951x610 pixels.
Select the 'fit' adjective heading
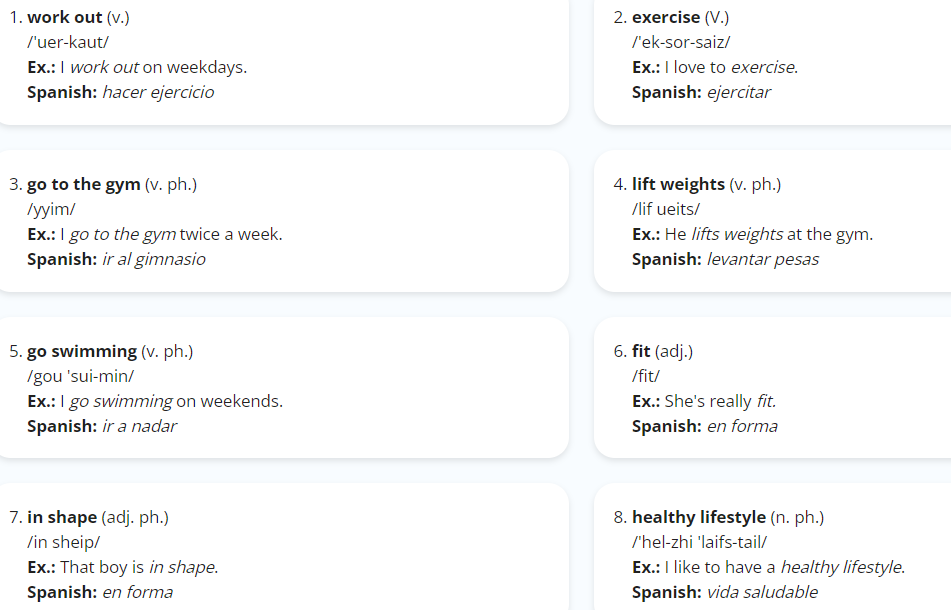coord(641,352)
